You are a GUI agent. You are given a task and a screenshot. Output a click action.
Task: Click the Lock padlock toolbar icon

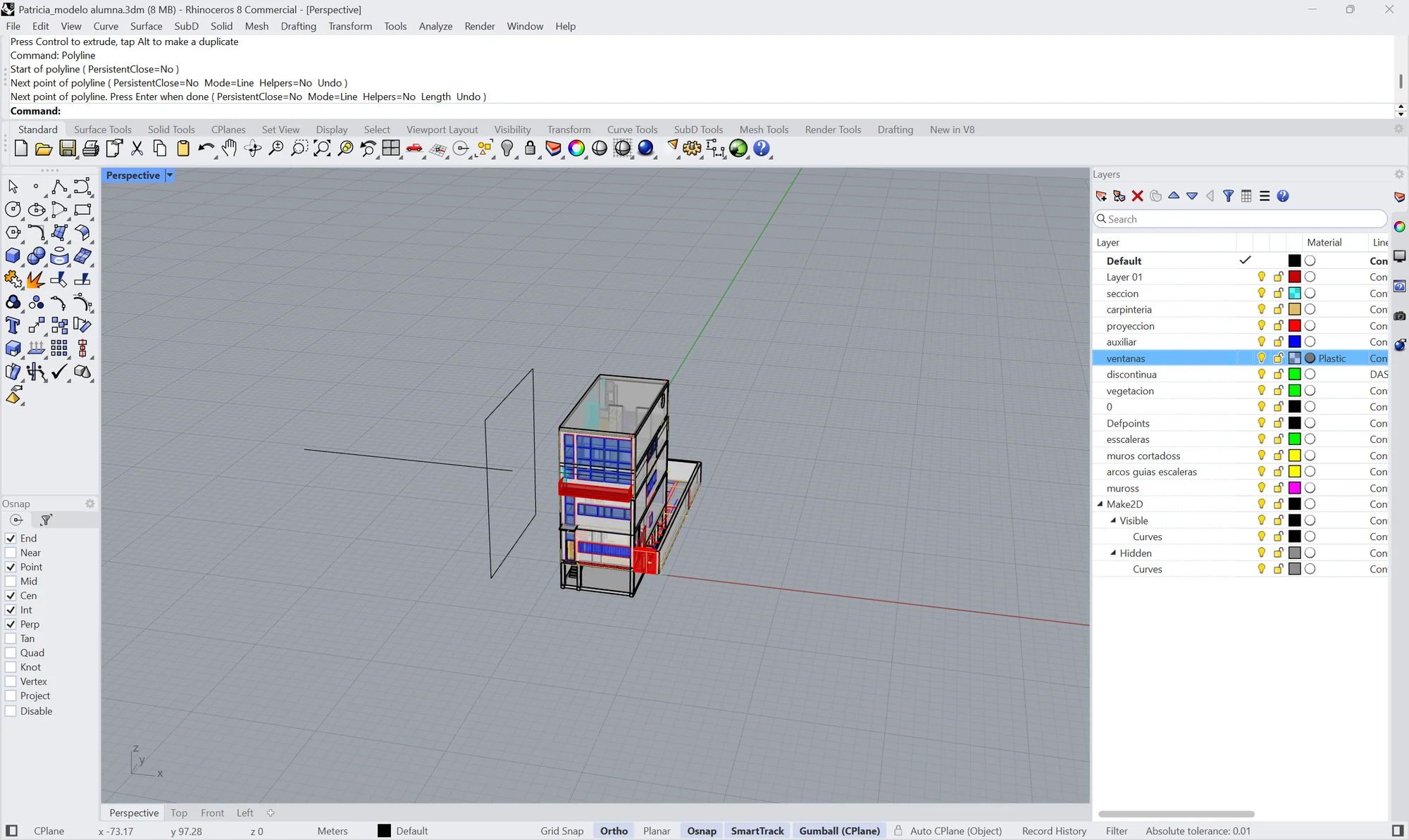pyautogui.click(x=530, y=149)
